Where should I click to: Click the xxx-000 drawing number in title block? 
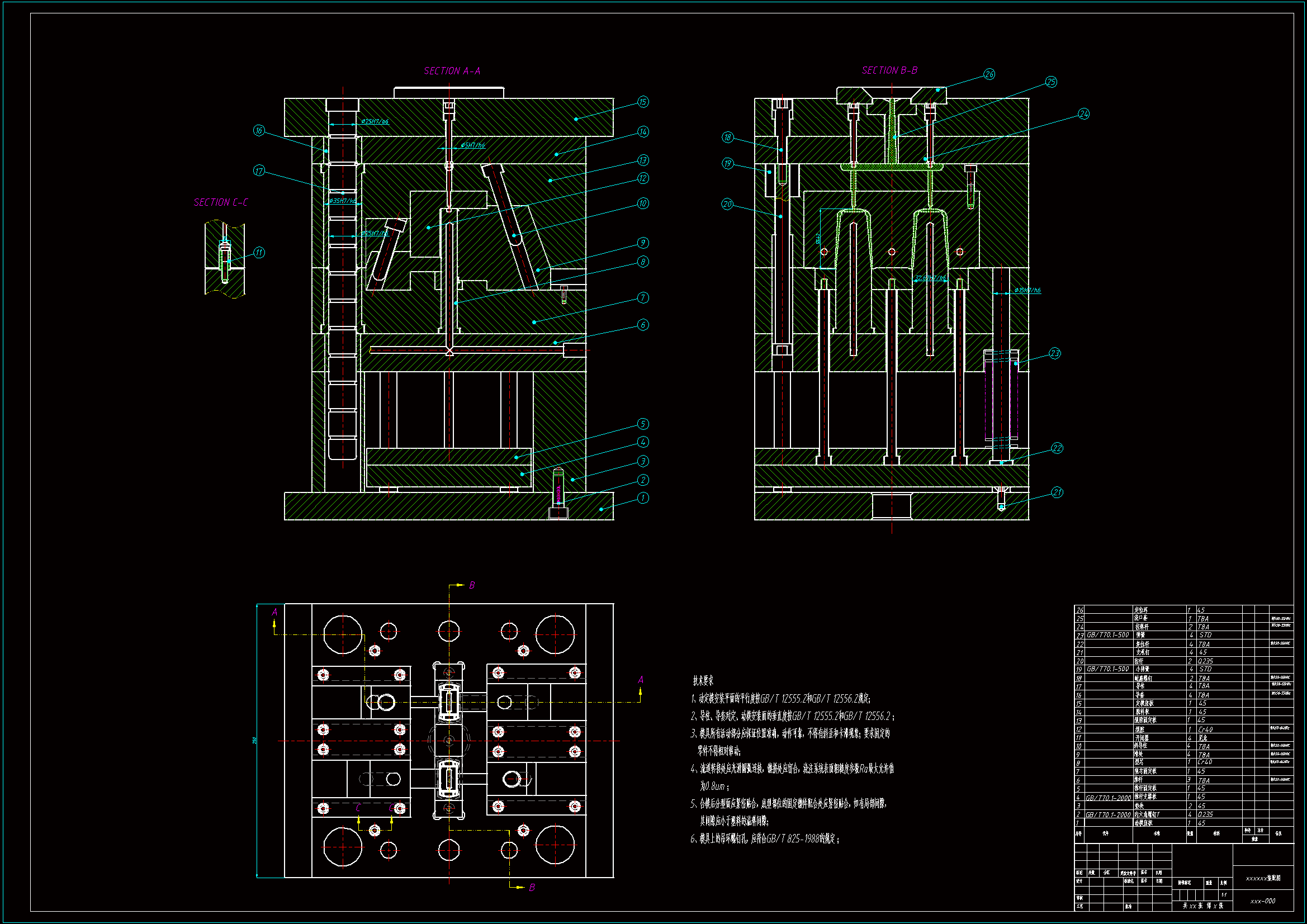click(x=1263, y=901)
